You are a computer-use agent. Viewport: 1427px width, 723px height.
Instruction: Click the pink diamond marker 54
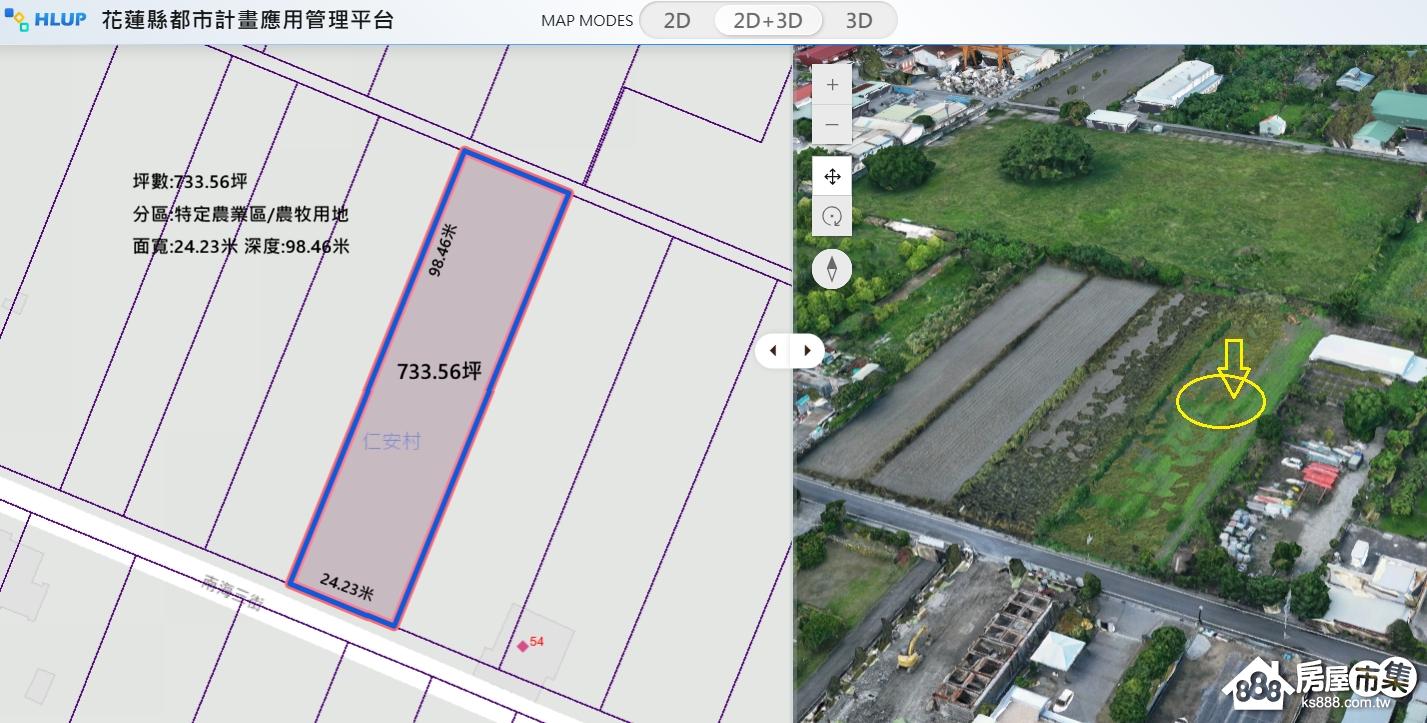[522, 646]
